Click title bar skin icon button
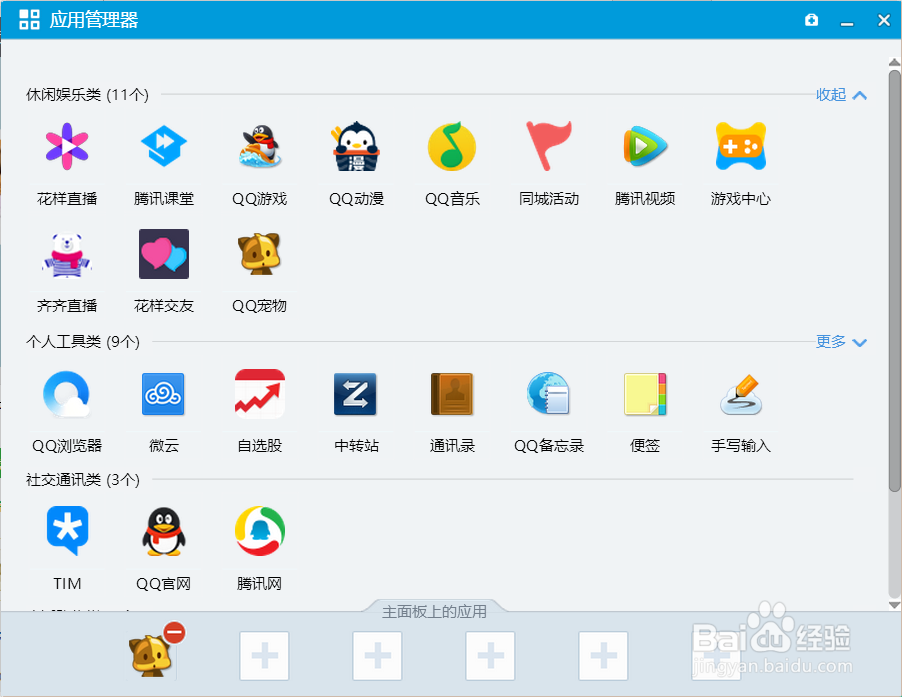This screenshot has height=697, width=902. 812,20
